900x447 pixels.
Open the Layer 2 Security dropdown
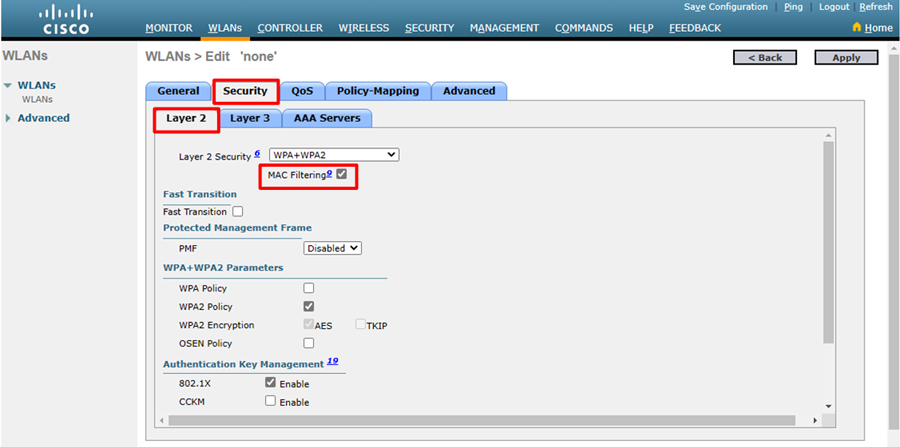pos(334,155)
